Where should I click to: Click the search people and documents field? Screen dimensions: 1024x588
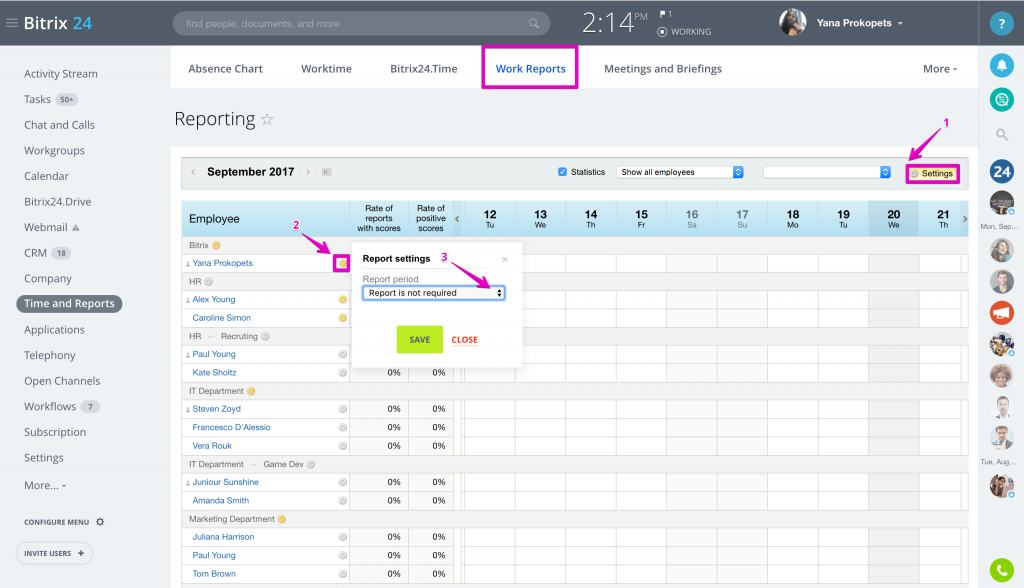361,24
